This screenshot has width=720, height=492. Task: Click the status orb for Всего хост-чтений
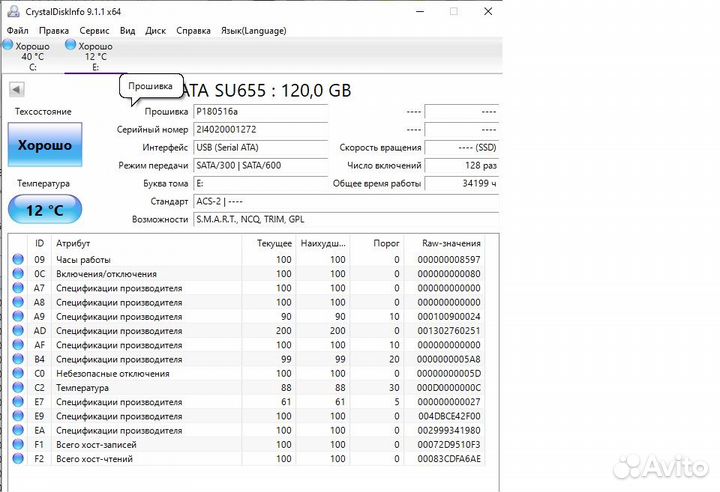[18, 459]
